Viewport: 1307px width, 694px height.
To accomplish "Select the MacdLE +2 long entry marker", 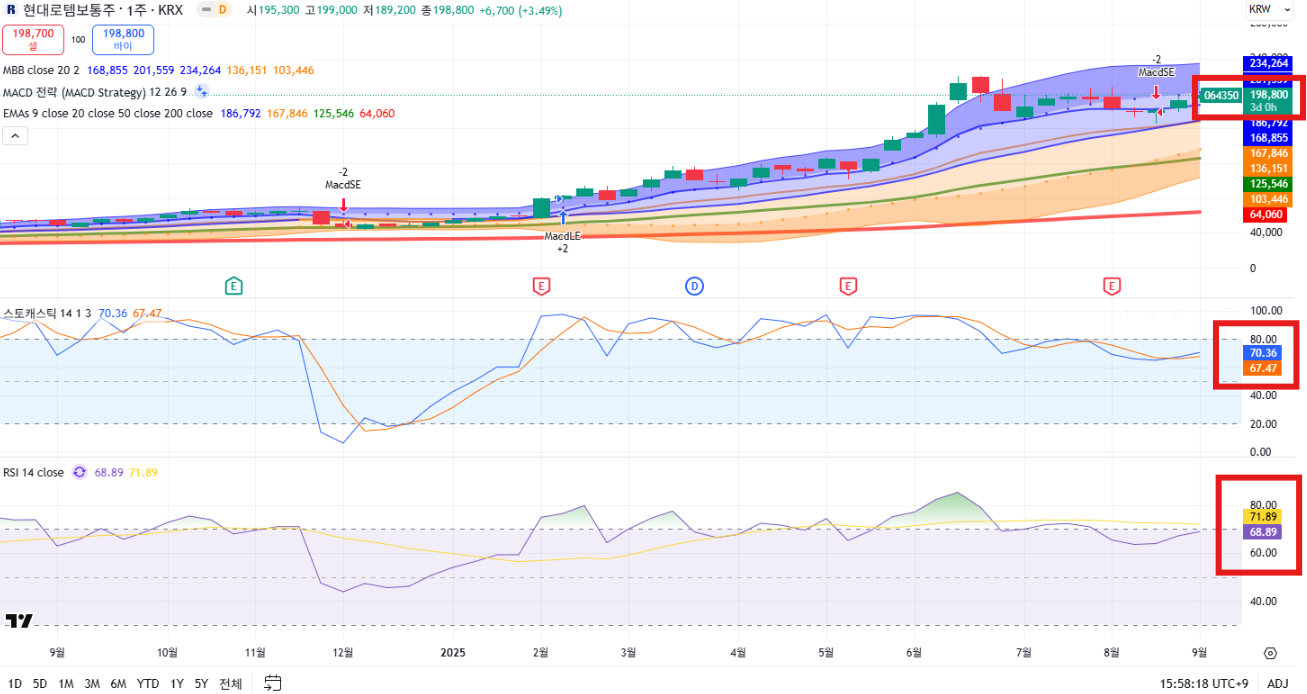I will 562,241.
